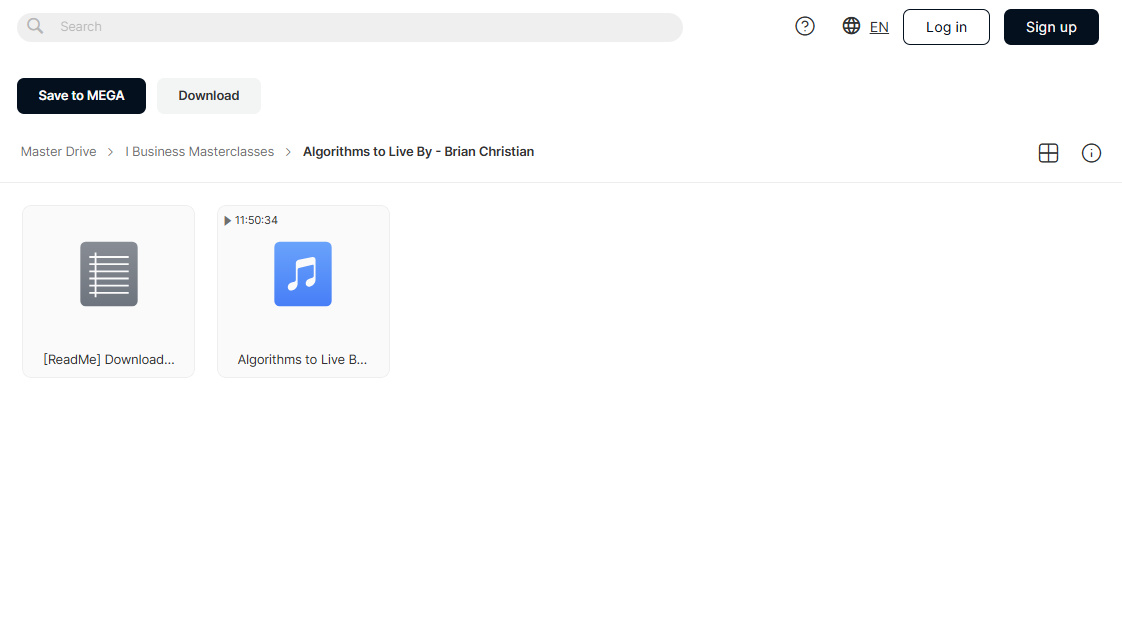Switch view with the grid layout icon
This screenshot has height=636, width=1122.
coord(1048,153)
